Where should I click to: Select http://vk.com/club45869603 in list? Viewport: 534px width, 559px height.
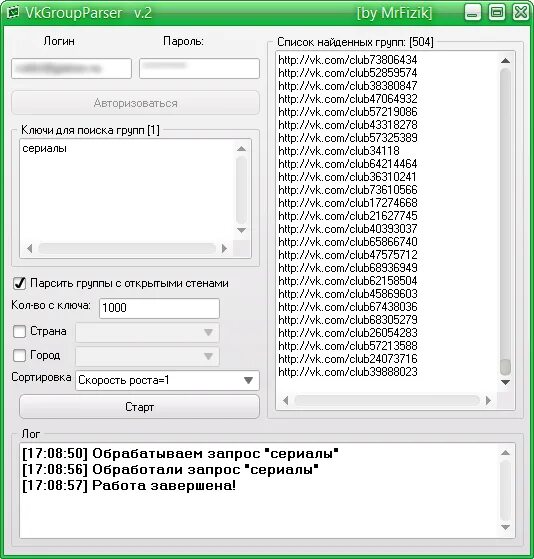click(348, 294)
